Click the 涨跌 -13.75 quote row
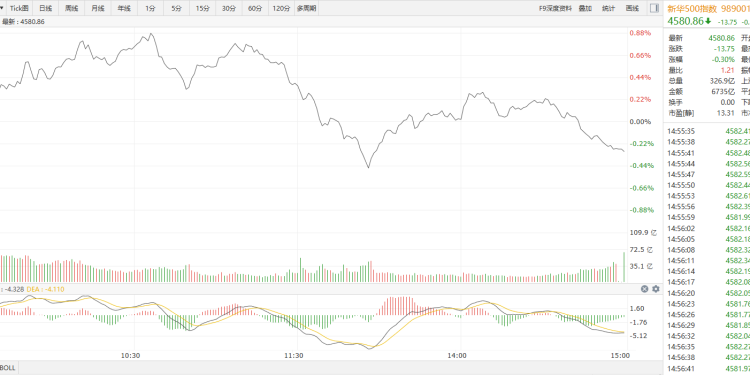This screenshot has width=750, height=375. (x=702, y=49)
